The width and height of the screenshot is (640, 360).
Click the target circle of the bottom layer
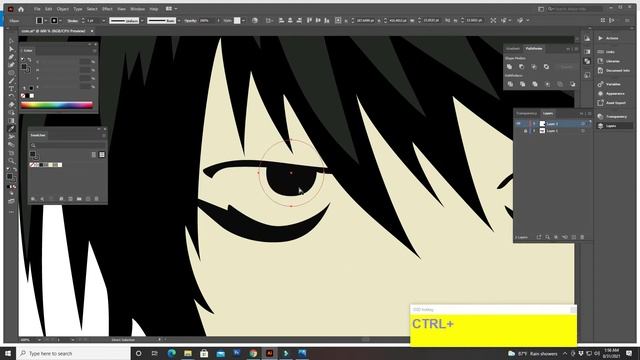click(582, 131)
